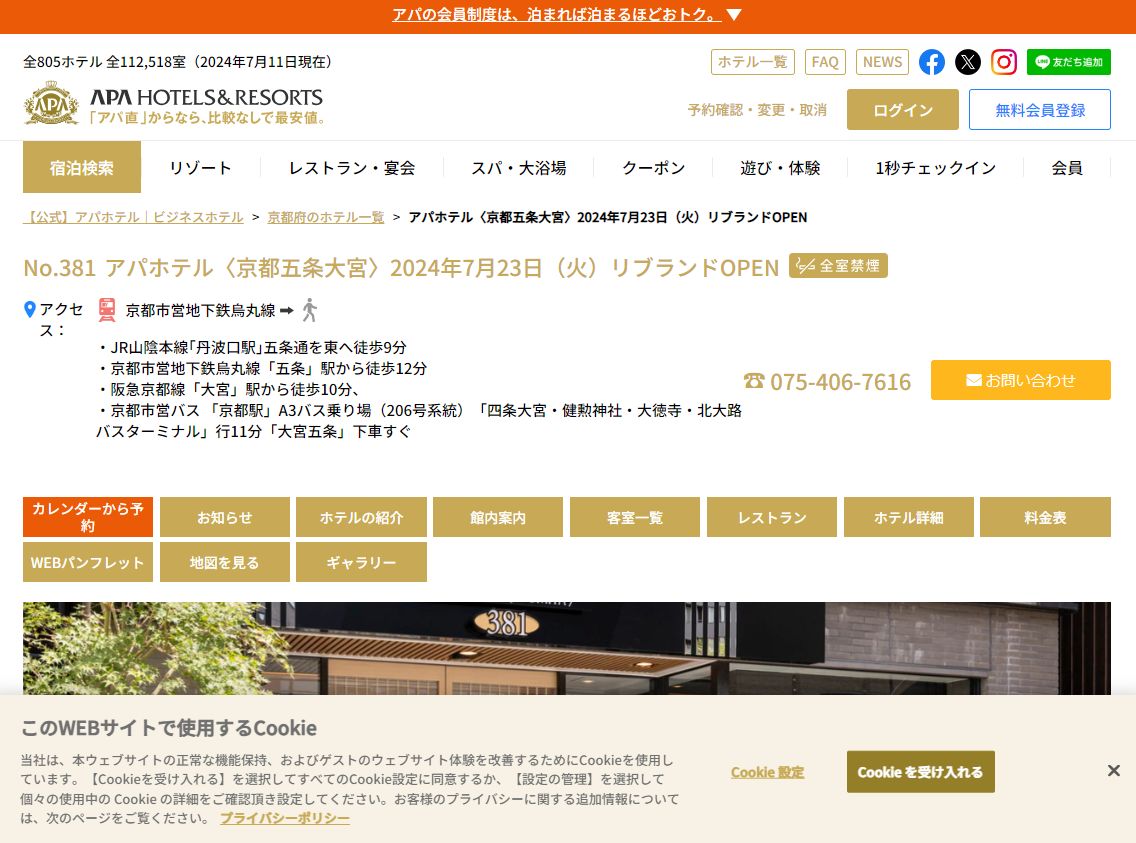Viewport: 1136px width, 843px height.
Task: Open the X (Twitter) icon
Action: [x=968, y=62]
